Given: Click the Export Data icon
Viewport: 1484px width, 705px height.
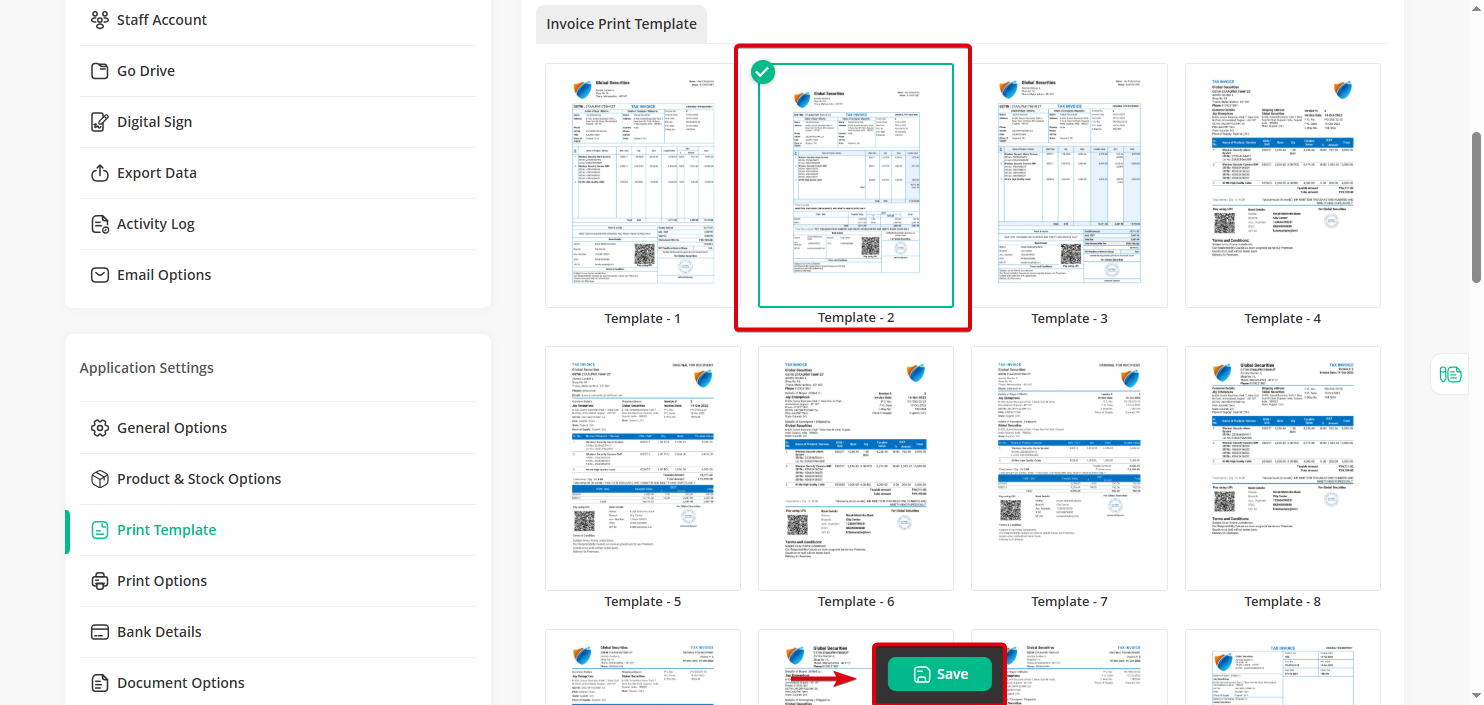Looking at the screenshot, I should coord(99,173).
